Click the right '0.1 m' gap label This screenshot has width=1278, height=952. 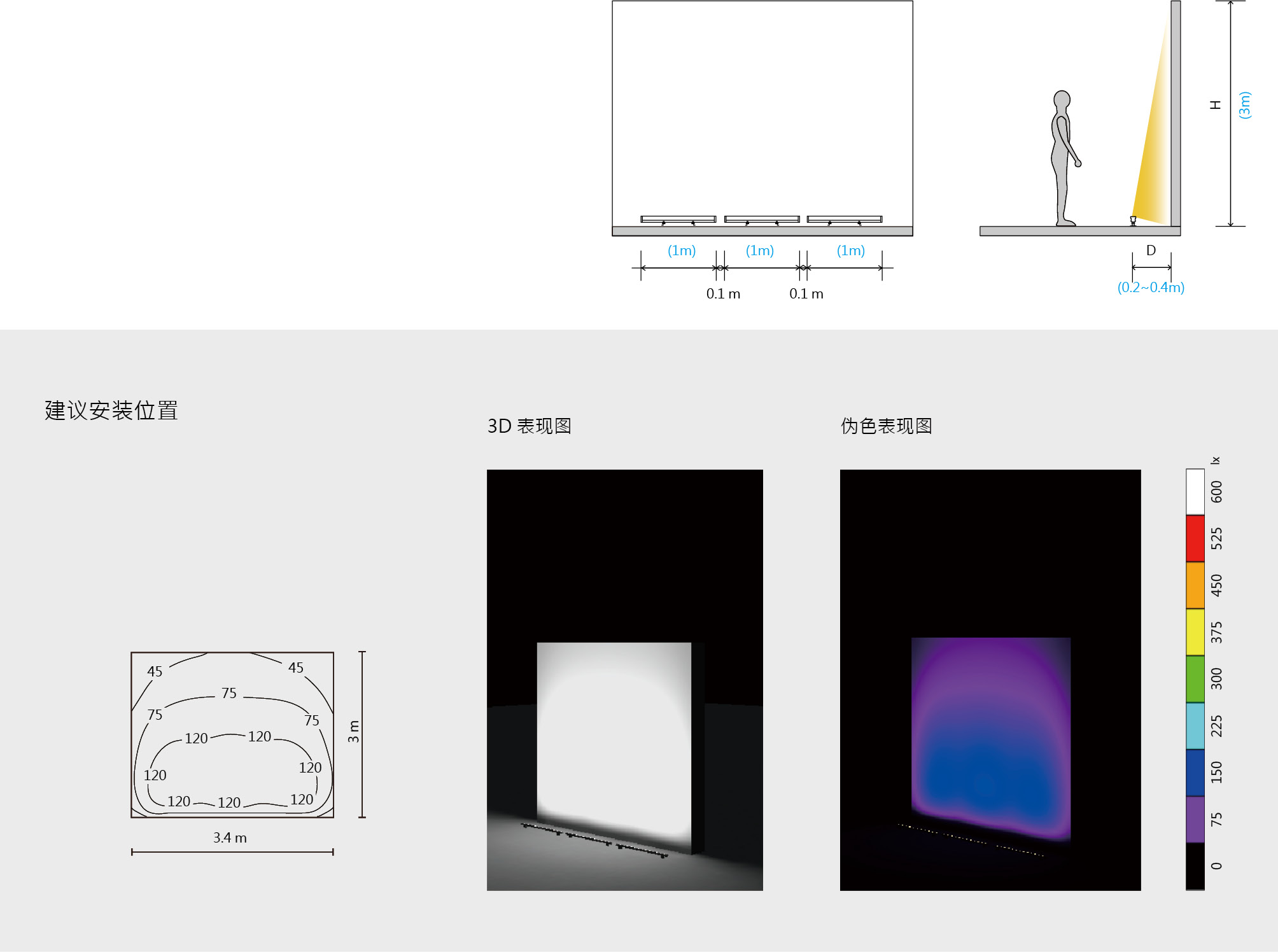tap(806, 293)
